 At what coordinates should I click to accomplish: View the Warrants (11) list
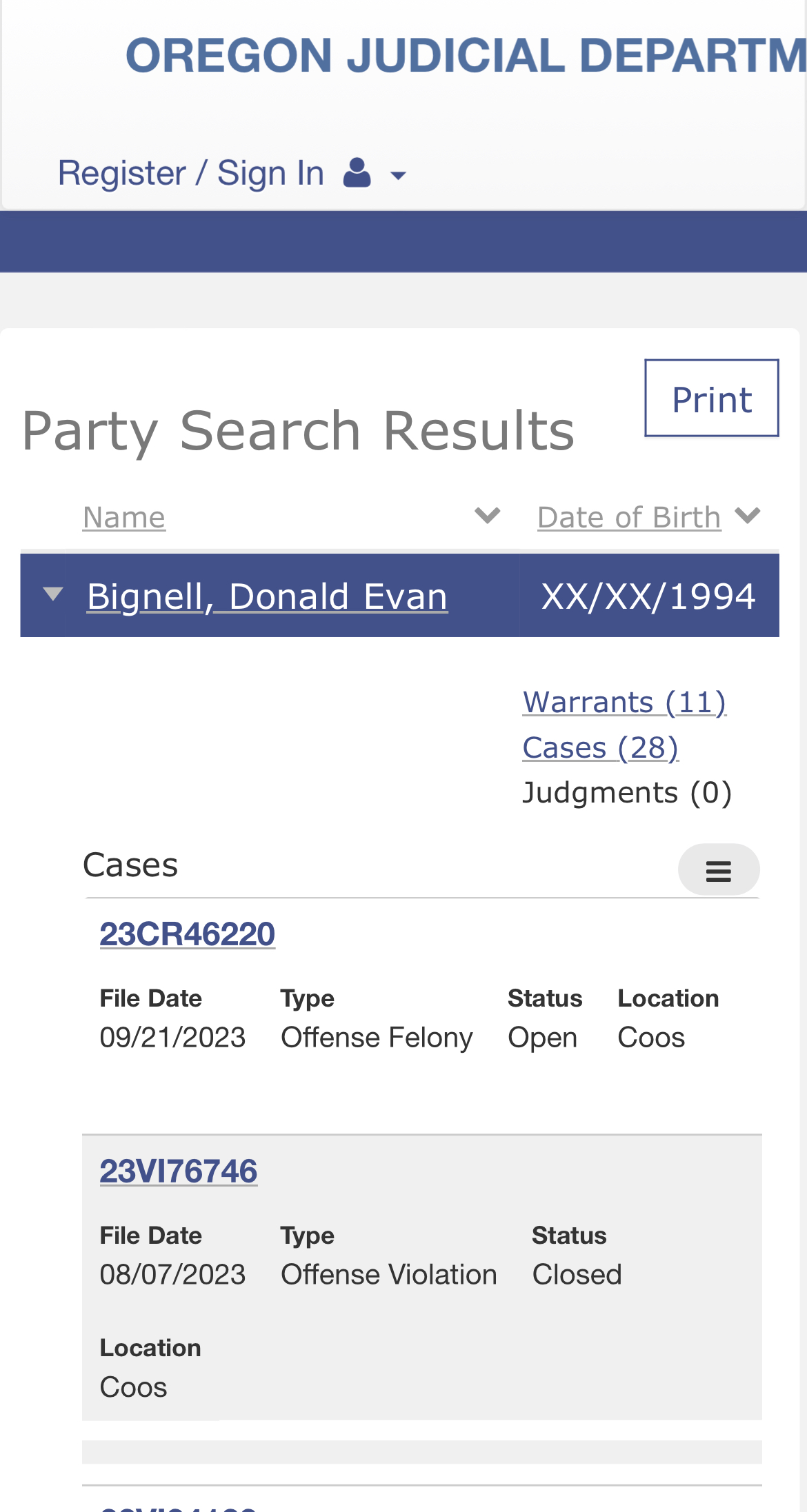point(624,703)
